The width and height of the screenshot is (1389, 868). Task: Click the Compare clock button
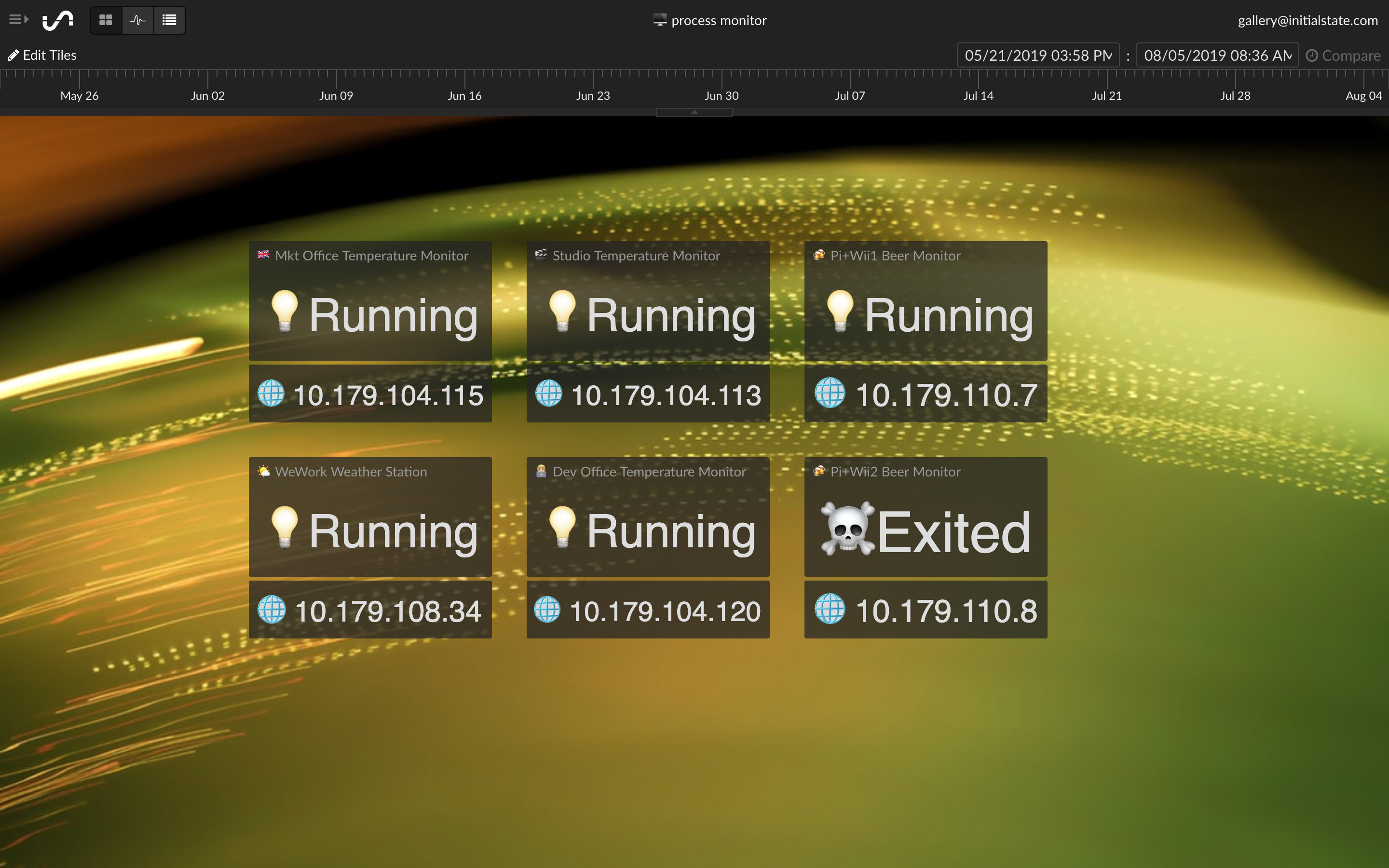(x=1343, y=55)
